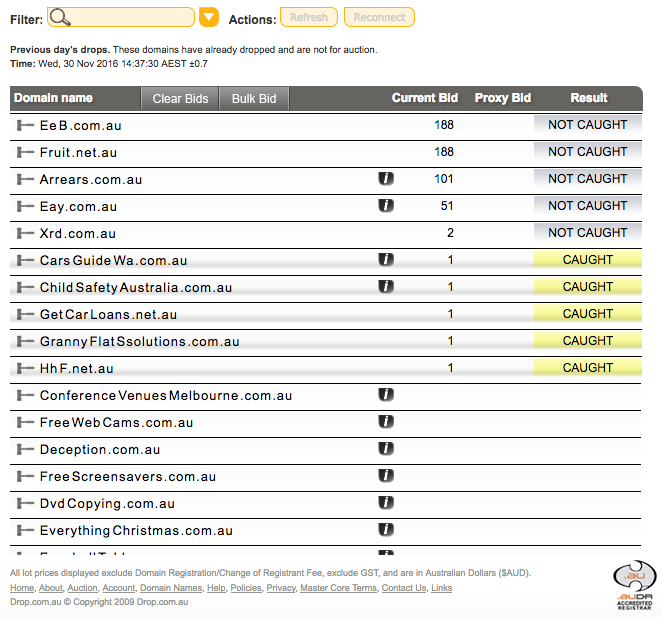Click hammer icon beside EeB.com.au
The width and height of the screenshot is (662, 617).
25,125
